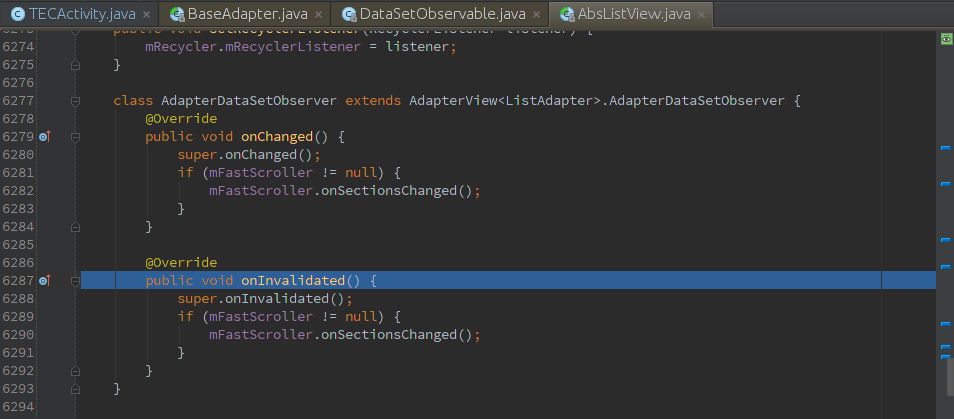This screenshot has width=954, height=419.
Task: Click the override gutter icon on line 6287
Action: pyautogui.click(x=44, y=280)
